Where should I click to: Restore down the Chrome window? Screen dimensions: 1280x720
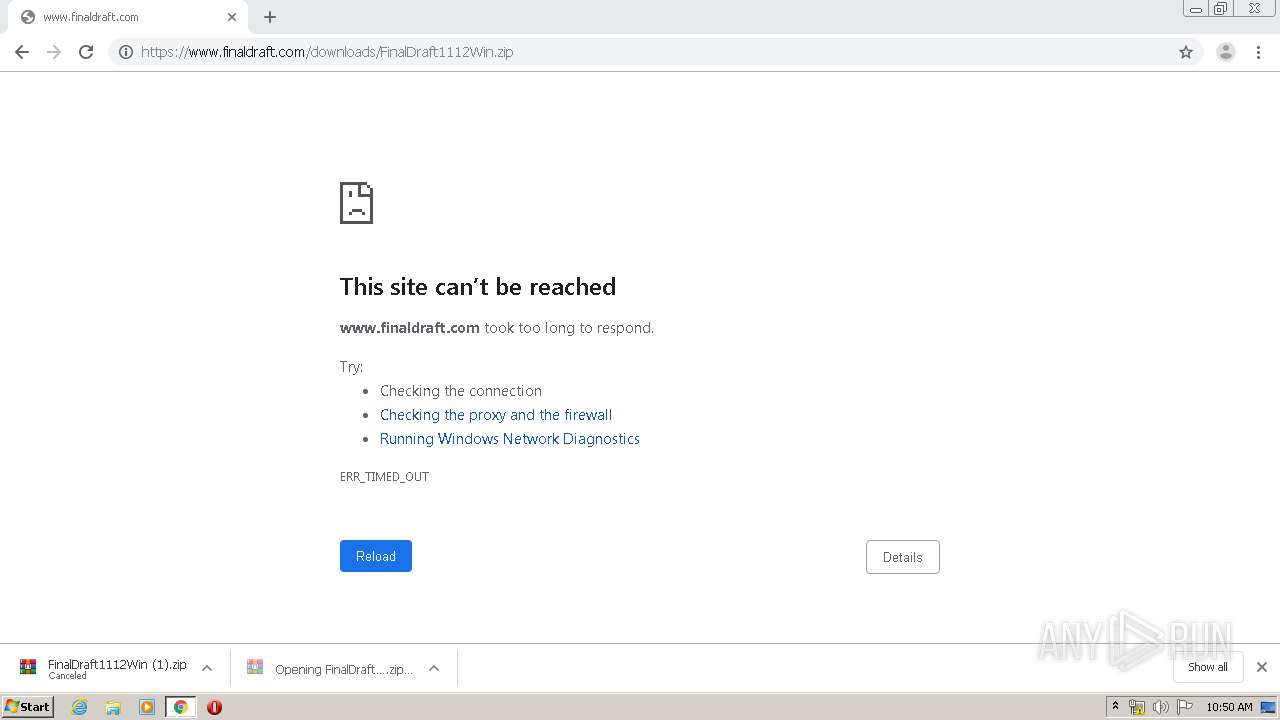tap(1221, 9)
